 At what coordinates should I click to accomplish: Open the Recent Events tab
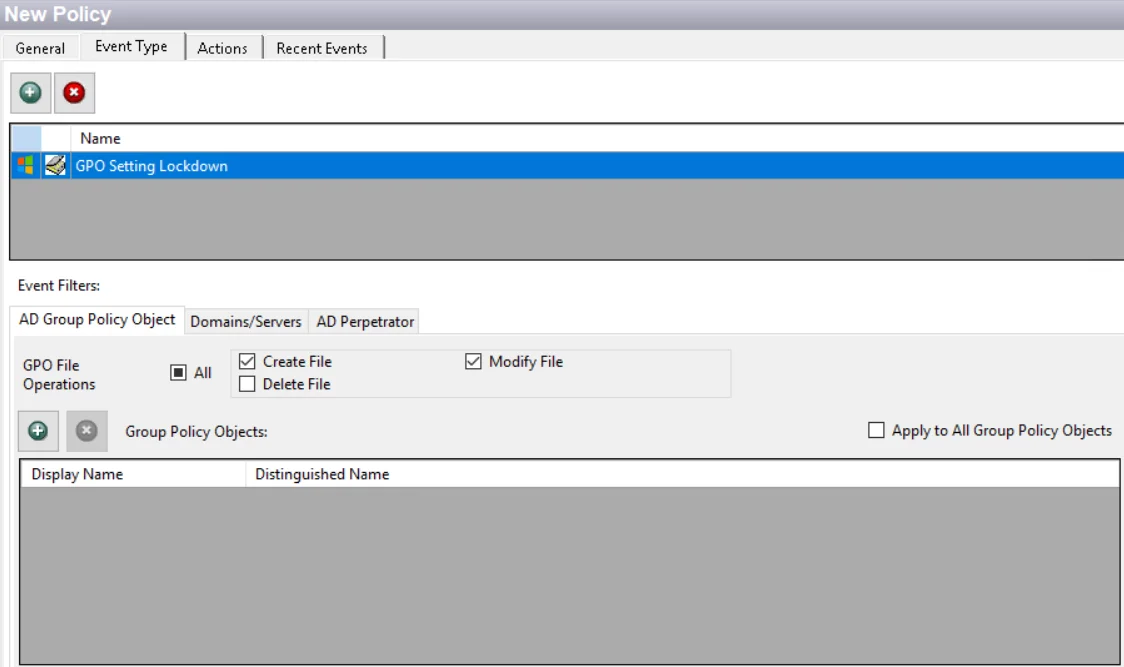[x=322, y=48]
